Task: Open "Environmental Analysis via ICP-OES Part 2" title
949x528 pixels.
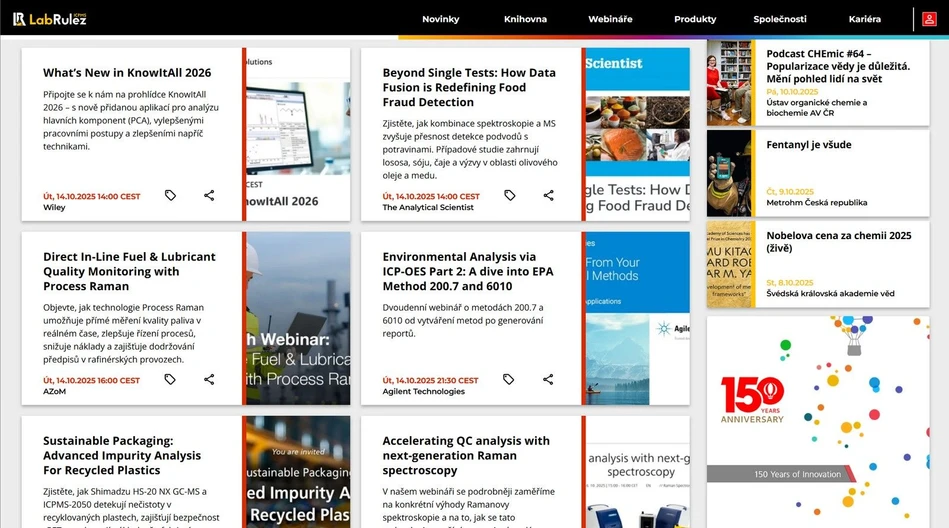Action: [x=468, y=271]
